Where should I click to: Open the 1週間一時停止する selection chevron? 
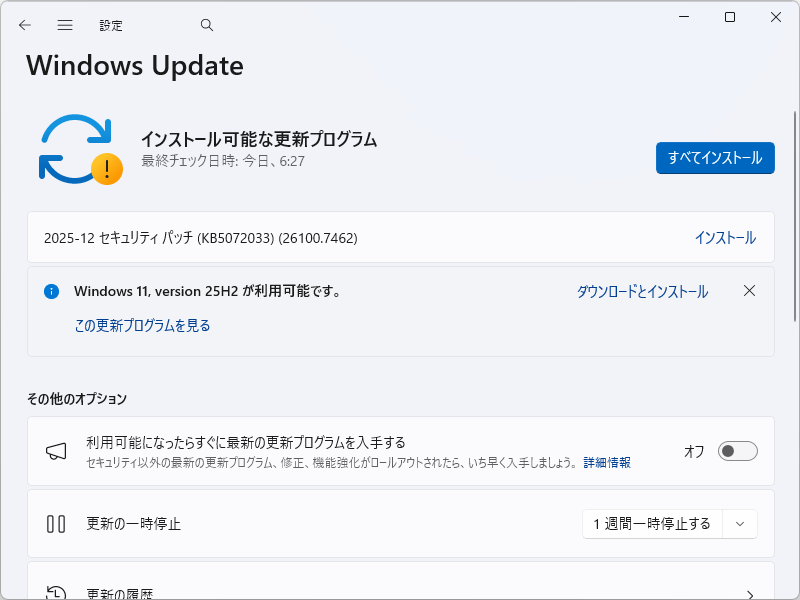pos(740,523)
